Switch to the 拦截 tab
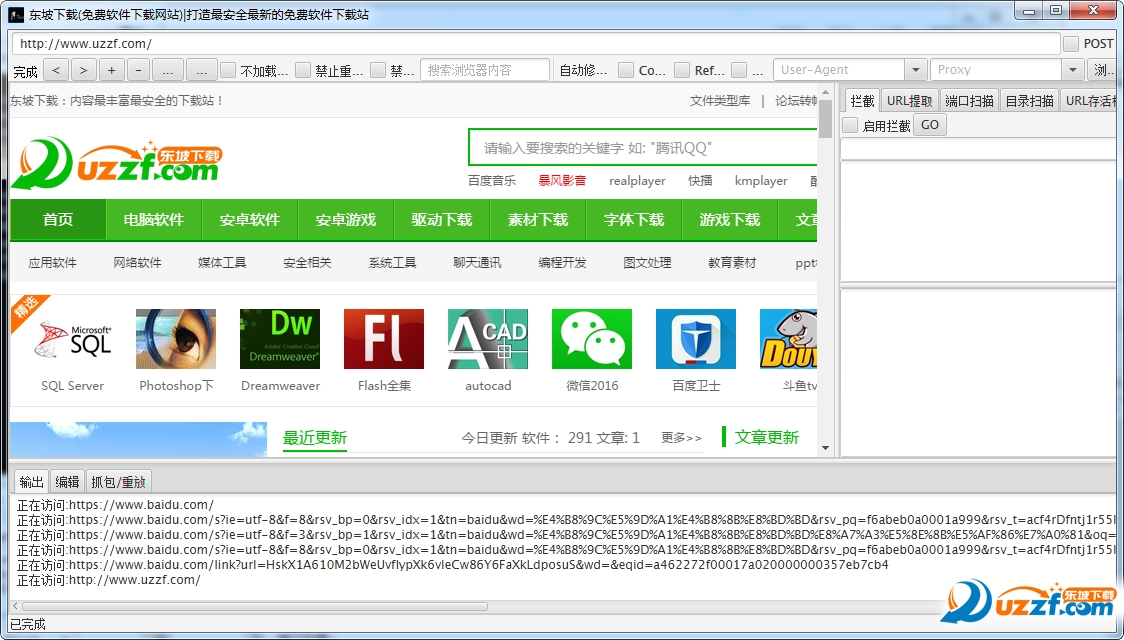 862,100
